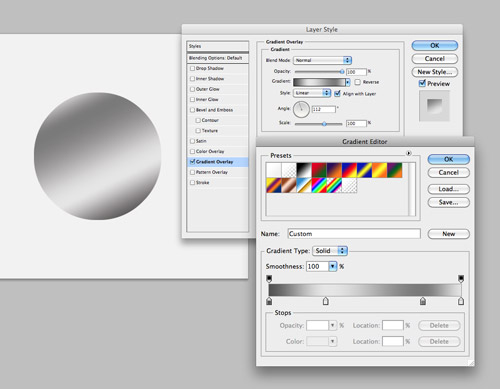Choose the Black, White gradient preset
Viewport: 500px width, 389px height.
(304, 170)
